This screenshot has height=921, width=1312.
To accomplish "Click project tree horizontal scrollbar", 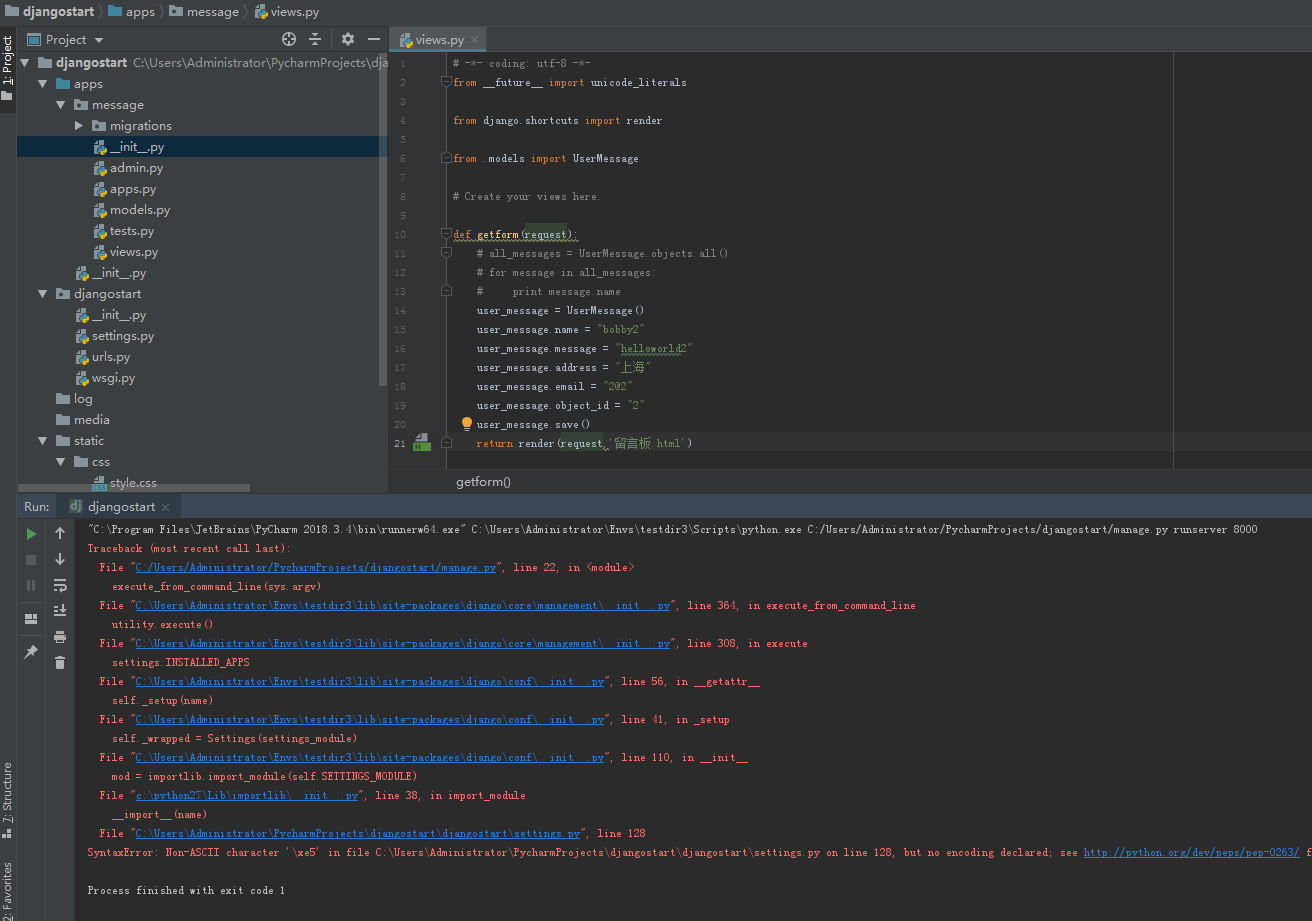I will point(133,489).
